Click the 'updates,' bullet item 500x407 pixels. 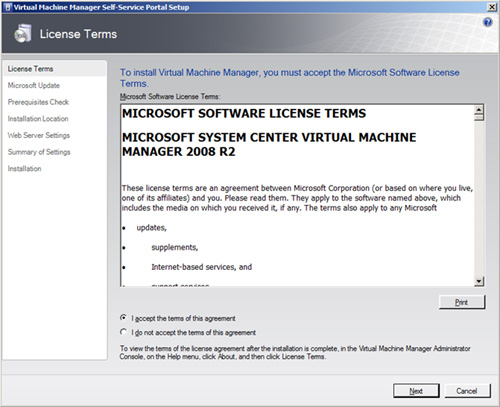pyautogui.click(x=151, y=228)
